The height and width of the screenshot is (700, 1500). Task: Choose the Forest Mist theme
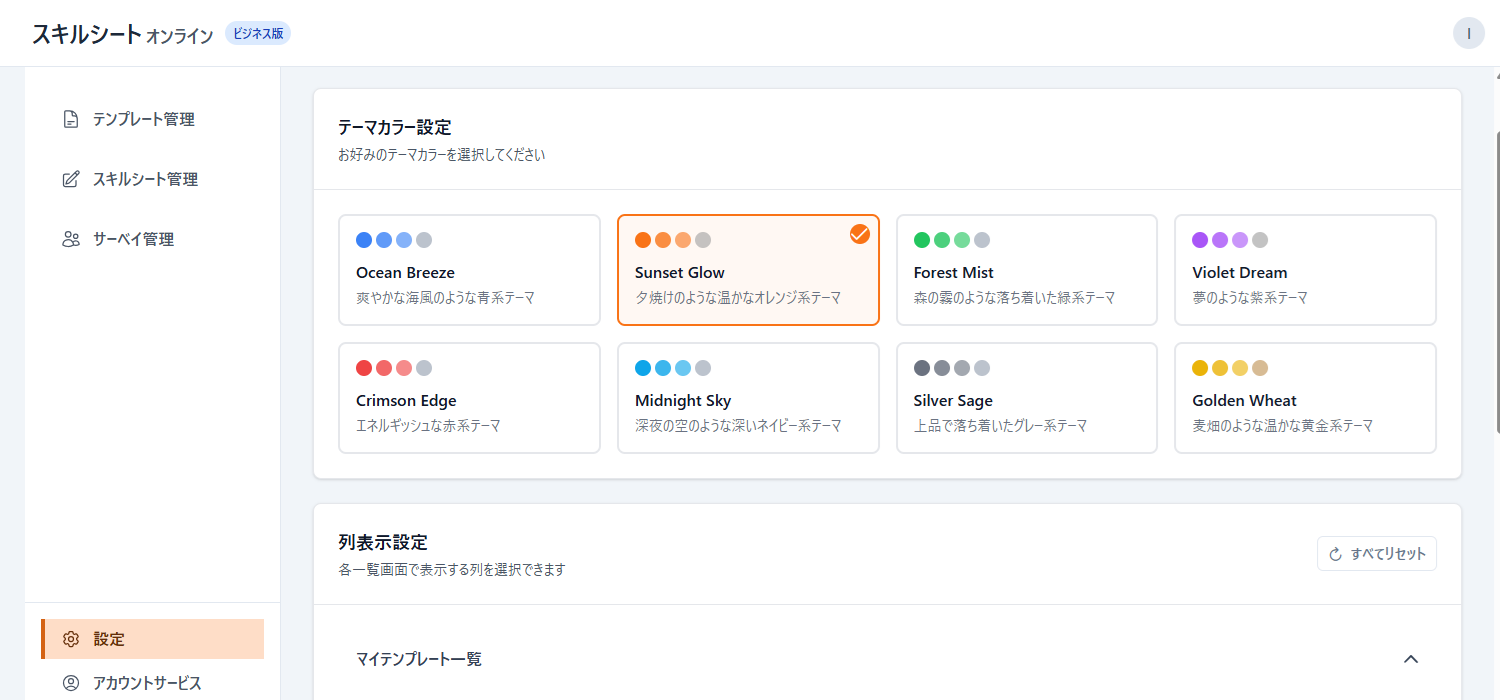click(1026, 270)
